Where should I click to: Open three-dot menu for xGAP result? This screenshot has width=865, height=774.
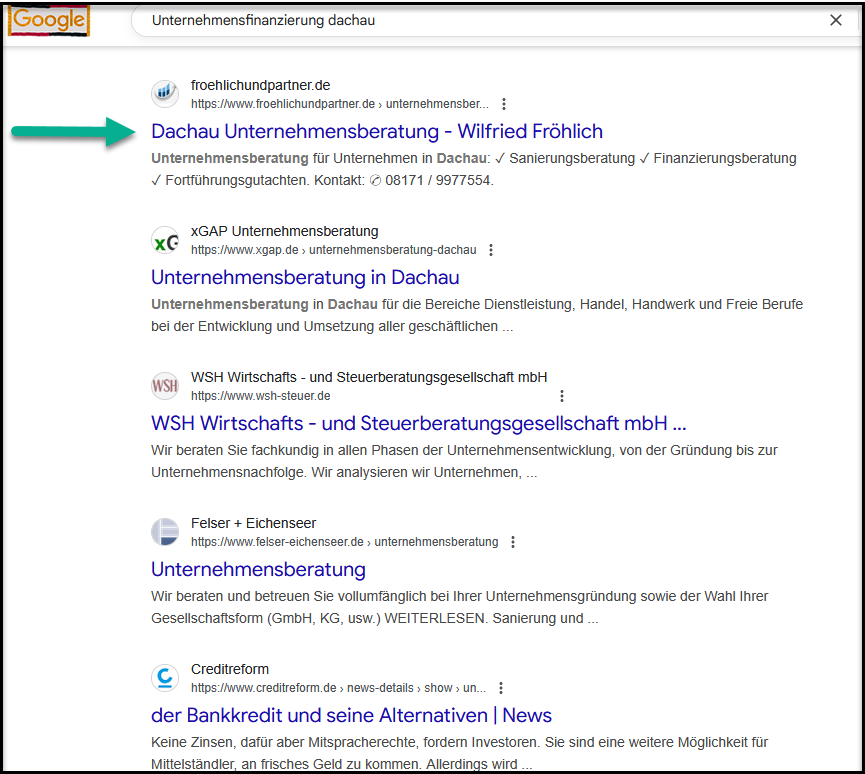click(x=491, y=250)
